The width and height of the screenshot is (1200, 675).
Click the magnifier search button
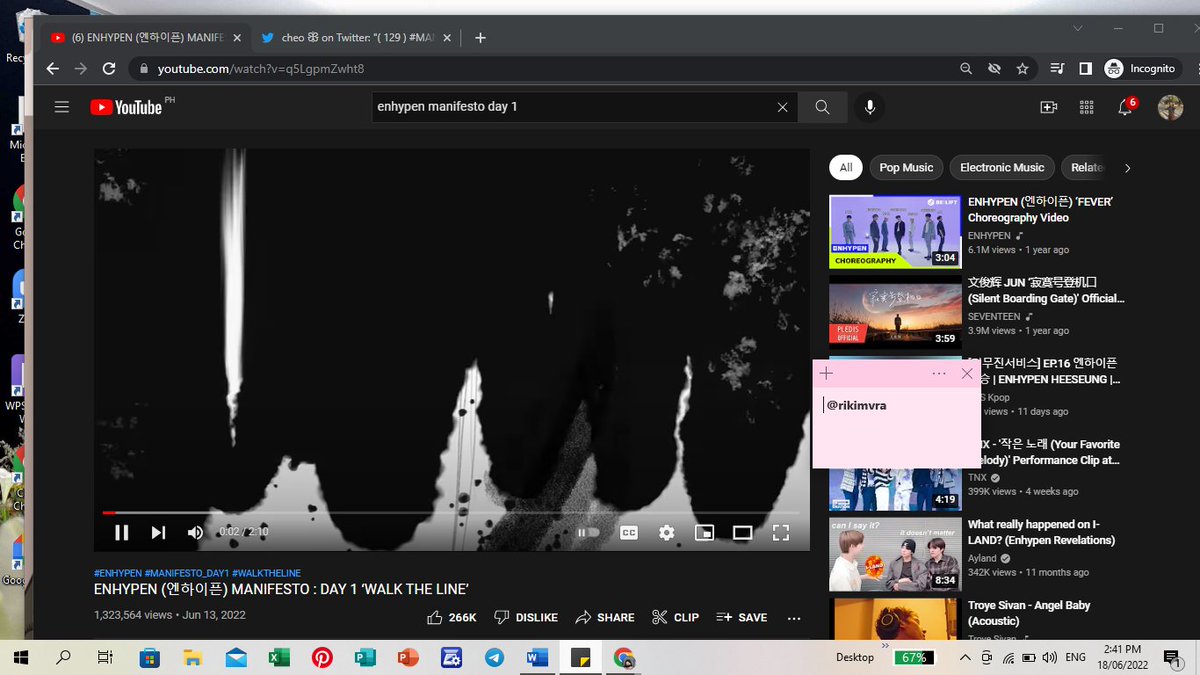tap(822, 107)
